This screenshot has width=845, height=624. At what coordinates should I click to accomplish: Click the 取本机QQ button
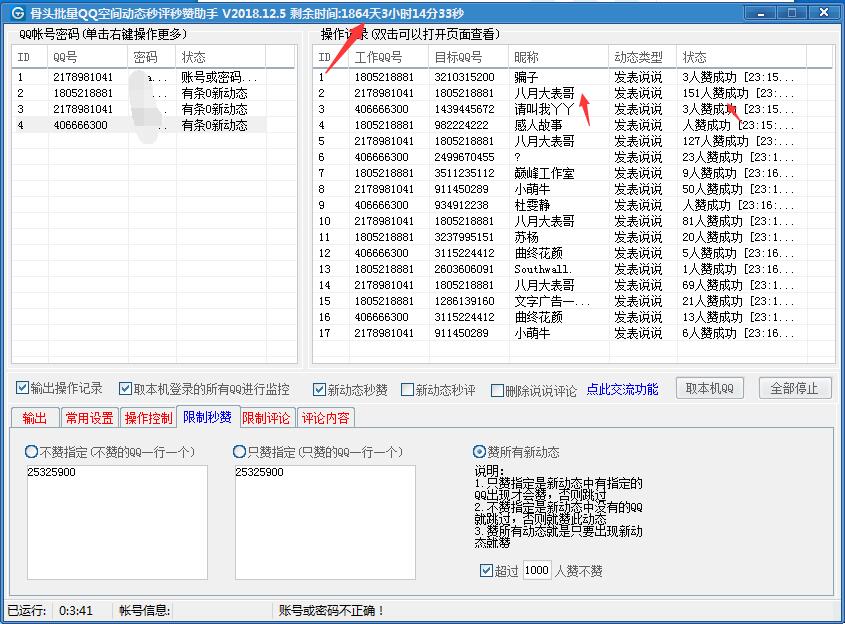(710, 388)
